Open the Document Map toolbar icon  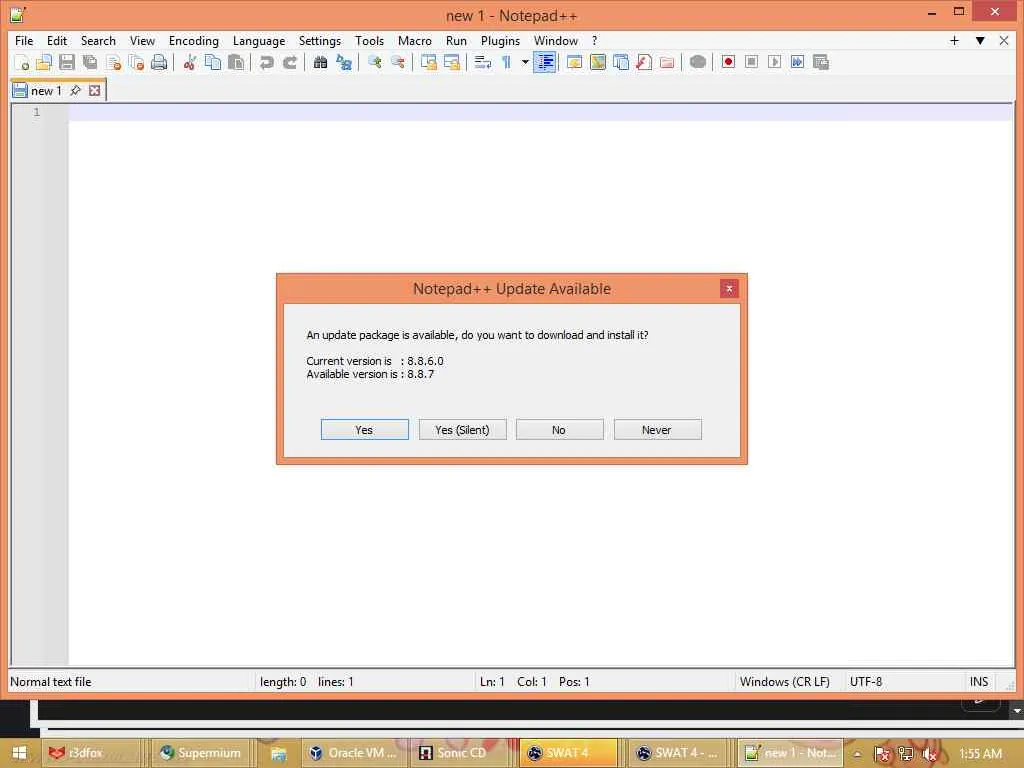click(x=598, y=63)
